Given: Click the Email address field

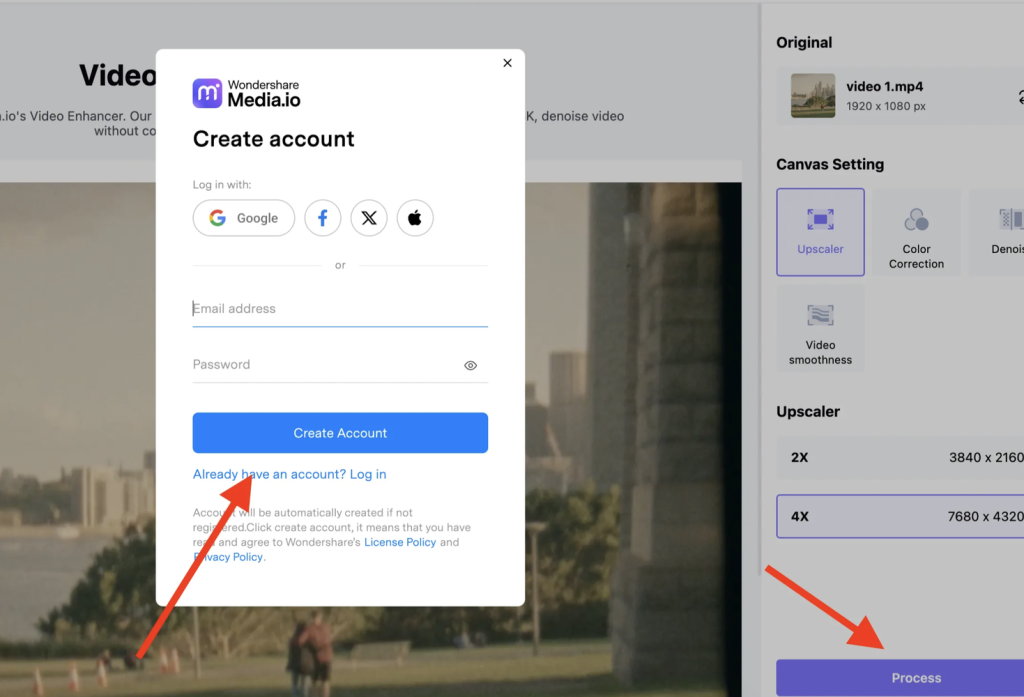Looking at the screenshot, I should click(340, 309).
